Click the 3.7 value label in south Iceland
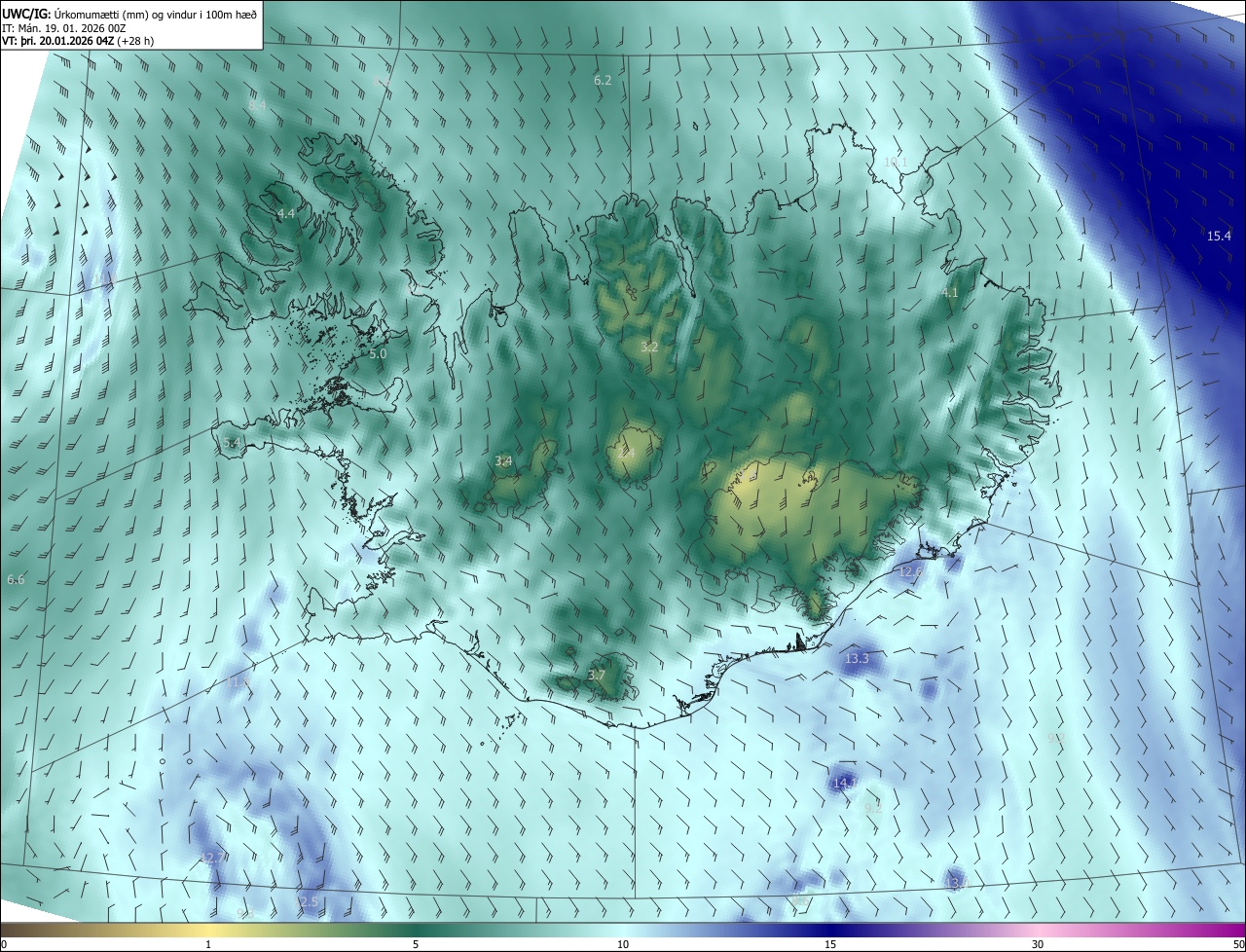The height and width of the screenshot is (952, 1246). tap(597, 675)
